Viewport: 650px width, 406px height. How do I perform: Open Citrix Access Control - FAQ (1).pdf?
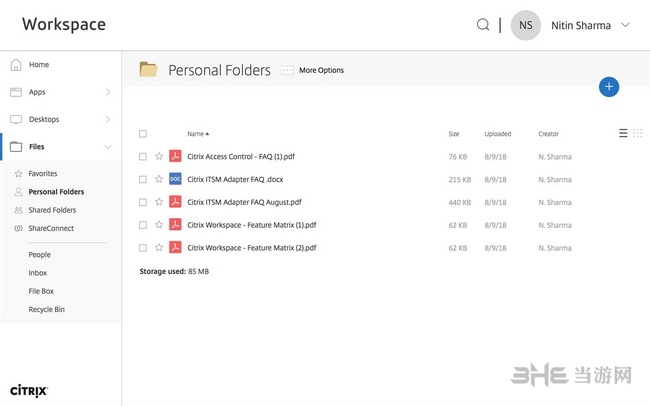pos(241,156)
